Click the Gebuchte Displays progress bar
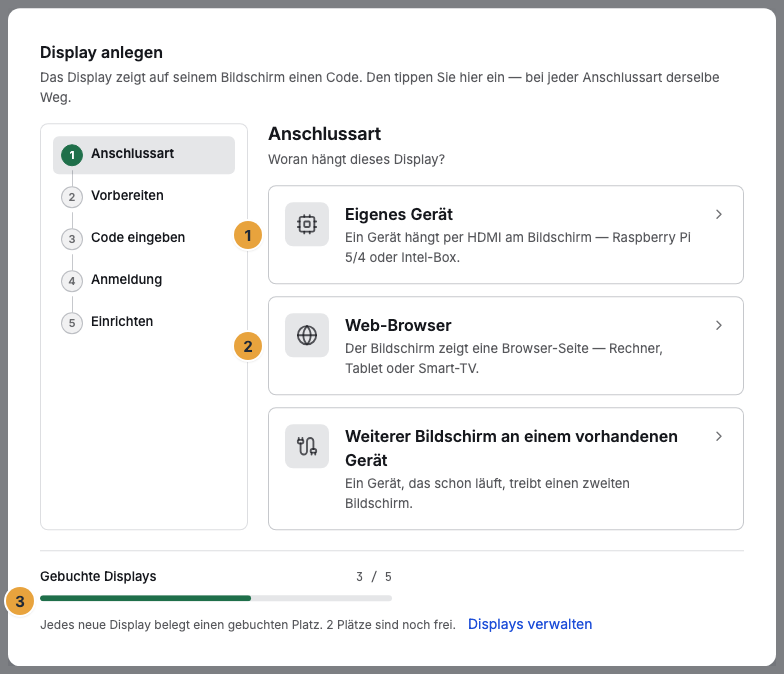The image size is (784, 674). [216, 598]
